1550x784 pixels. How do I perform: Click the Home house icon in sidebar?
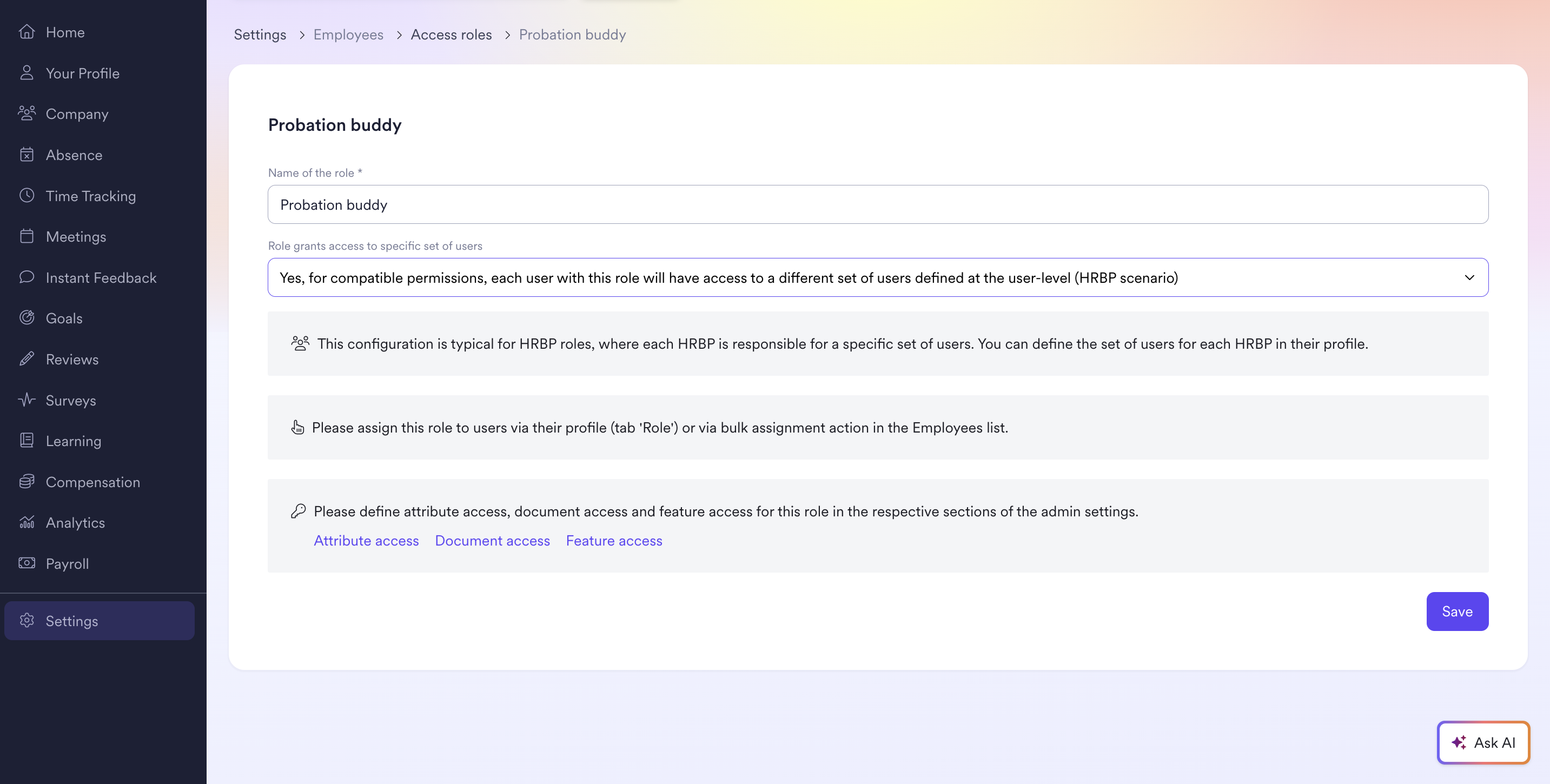pos(27,32)
